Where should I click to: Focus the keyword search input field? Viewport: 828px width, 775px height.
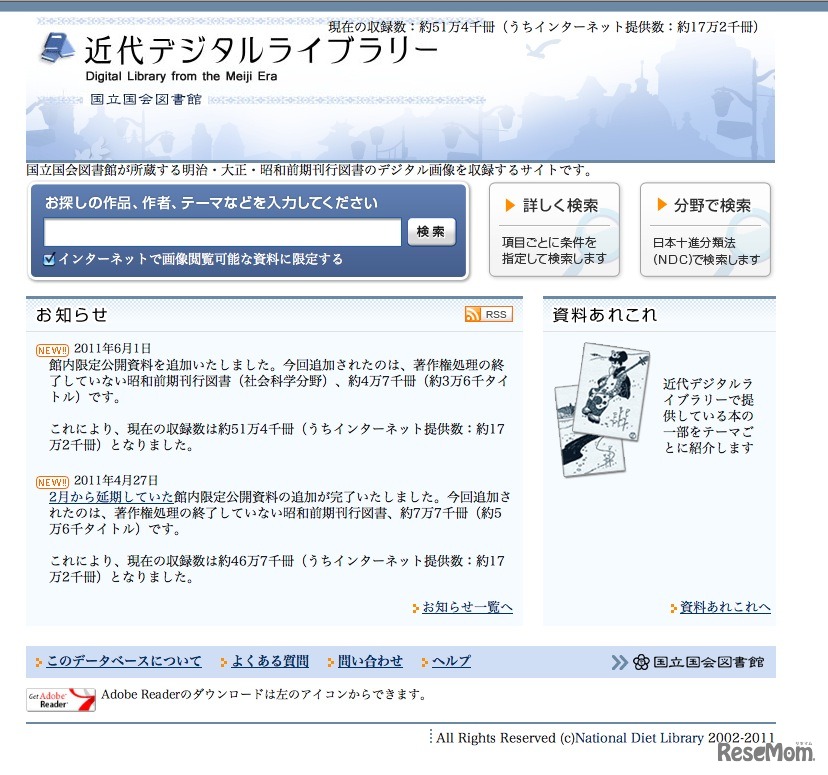[222, 232]
